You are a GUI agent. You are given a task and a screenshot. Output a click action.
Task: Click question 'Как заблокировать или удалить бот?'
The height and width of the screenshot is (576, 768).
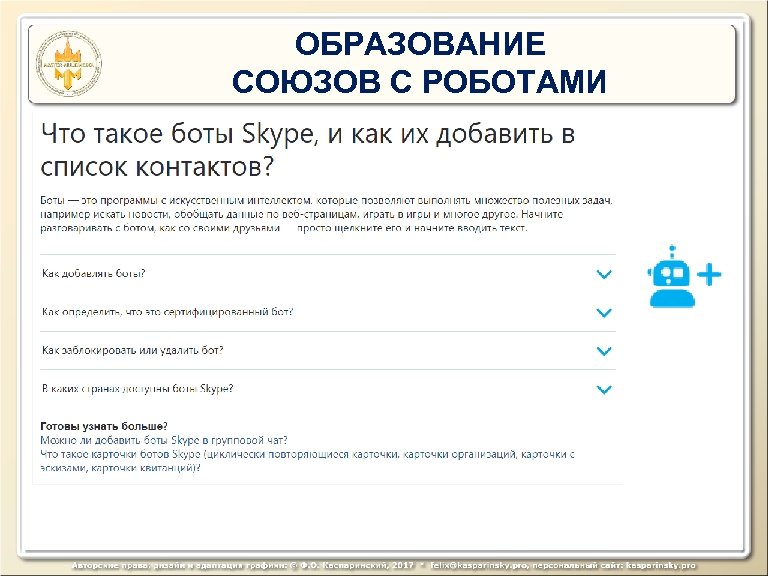tap(132, 350)
